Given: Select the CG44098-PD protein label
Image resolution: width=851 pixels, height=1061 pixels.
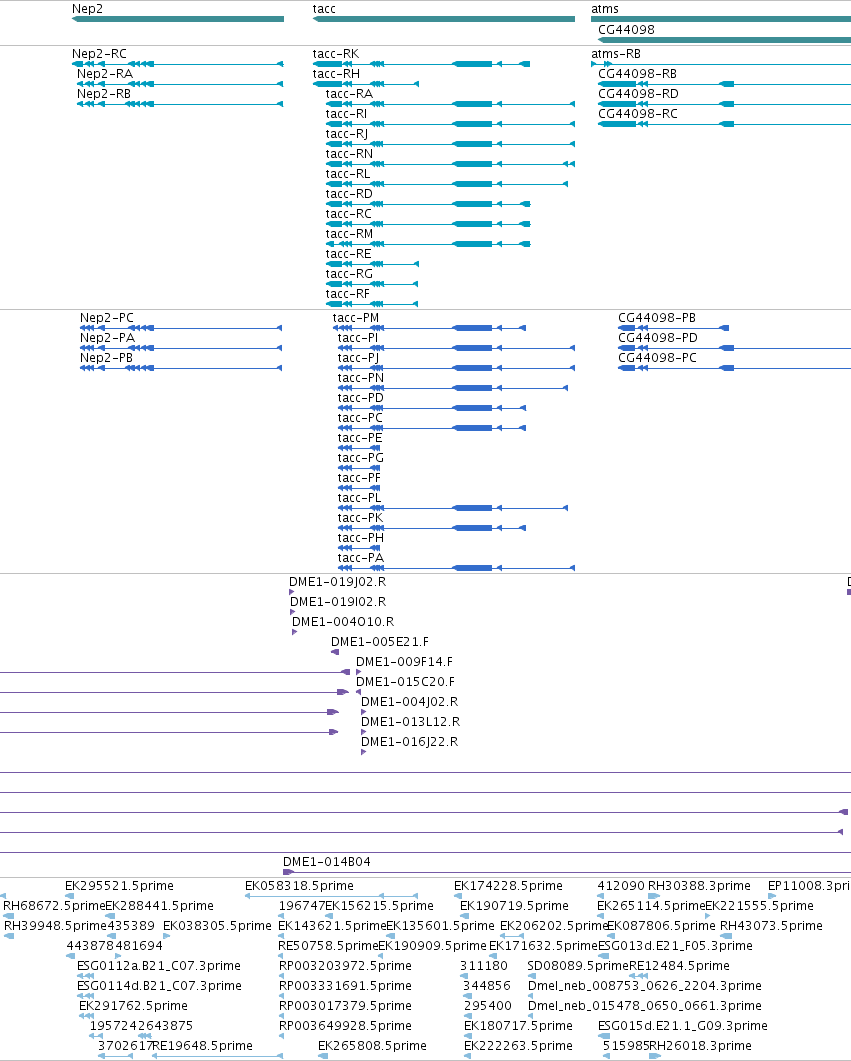Looking at the screenshot, I should (x=658, y=338).
